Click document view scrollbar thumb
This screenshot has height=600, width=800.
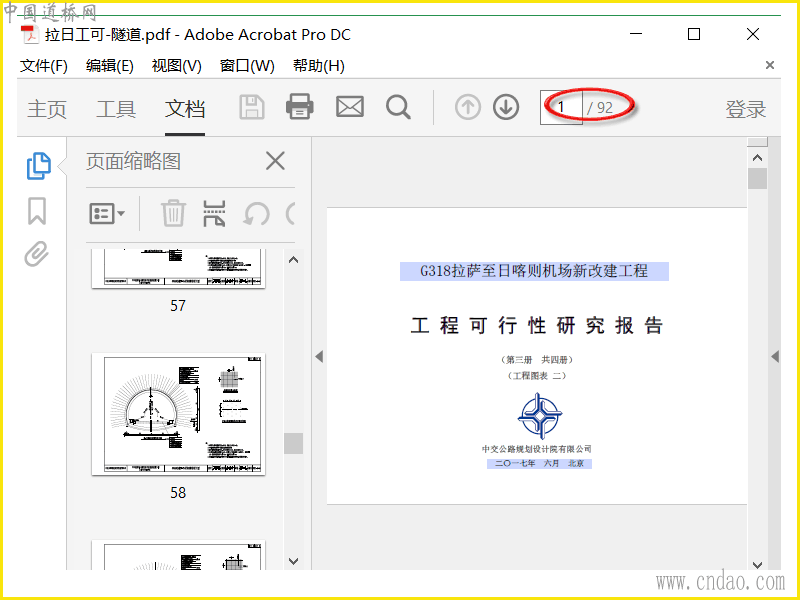point(758,179)
